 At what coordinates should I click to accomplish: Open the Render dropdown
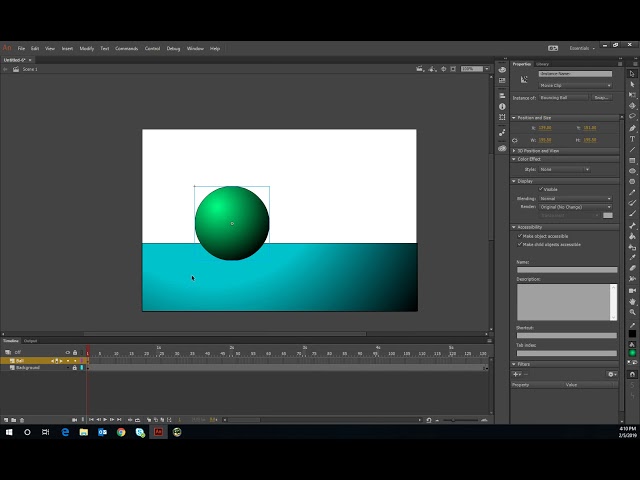[x=575, y=207]
